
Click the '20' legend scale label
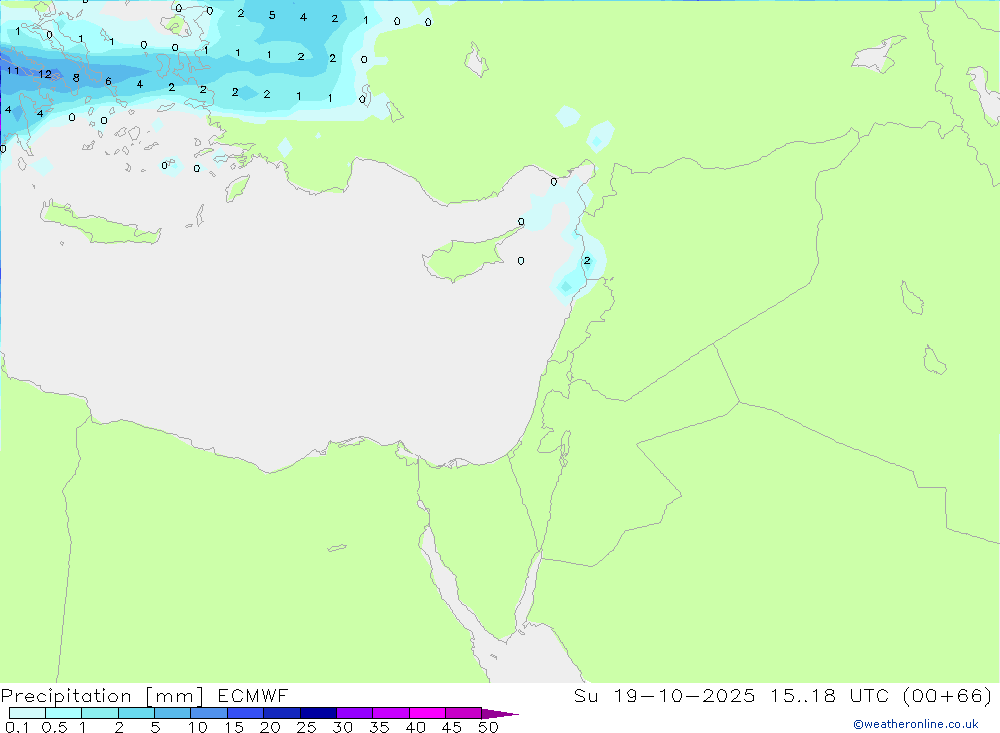click(x=270, y=727)
